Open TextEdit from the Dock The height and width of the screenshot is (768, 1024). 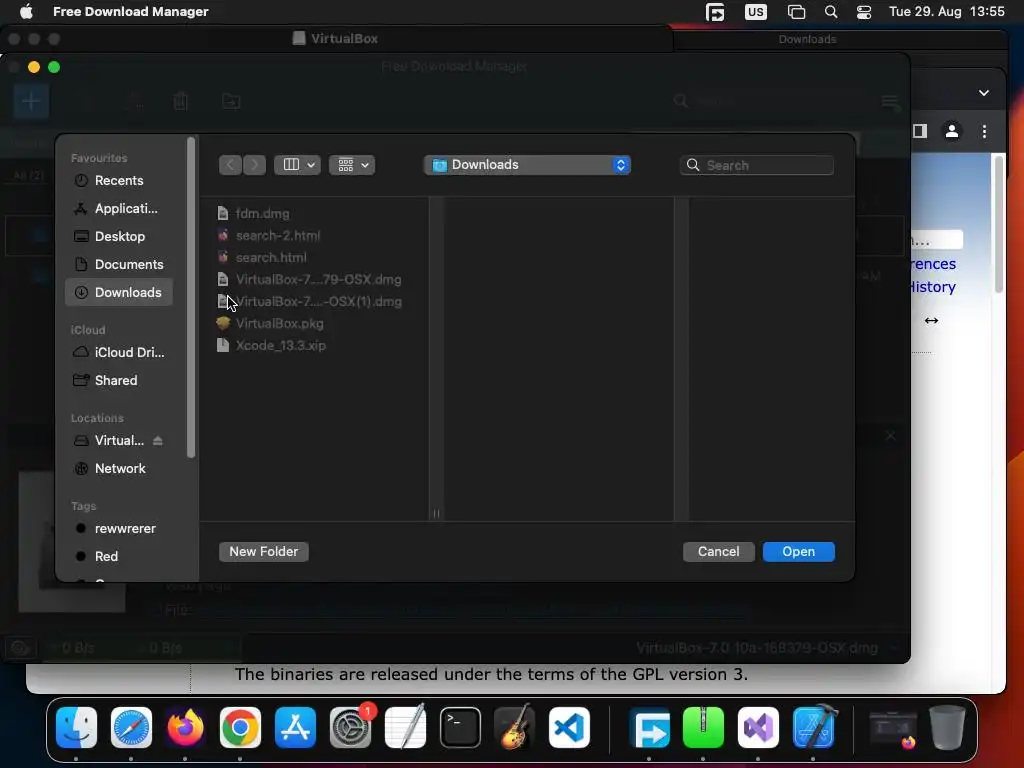[405, 728]
